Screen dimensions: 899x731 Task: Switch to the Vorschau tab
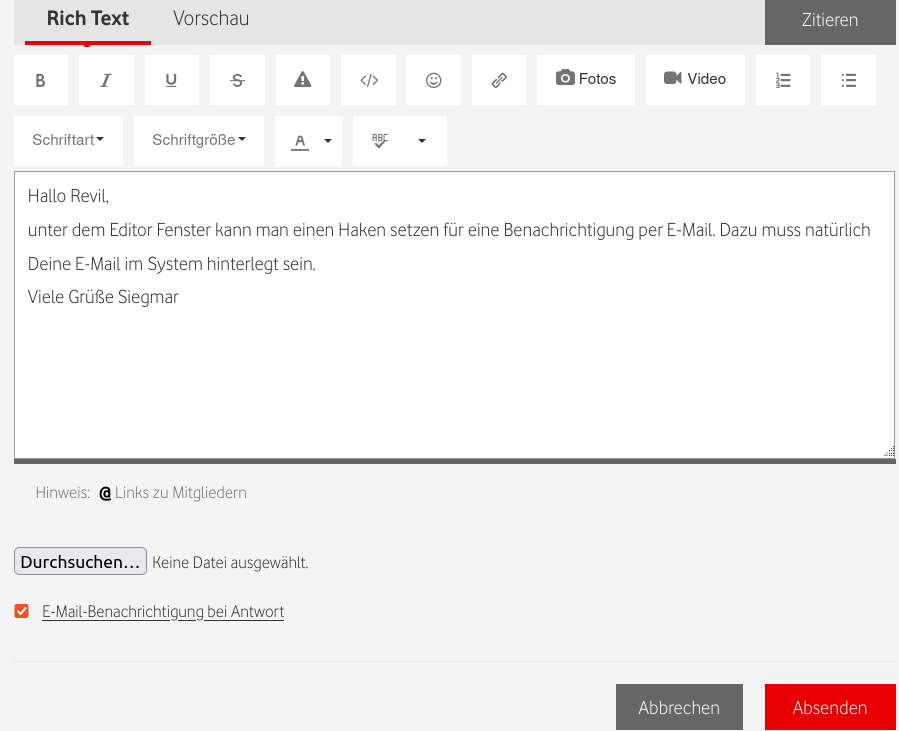pos(210,18)
